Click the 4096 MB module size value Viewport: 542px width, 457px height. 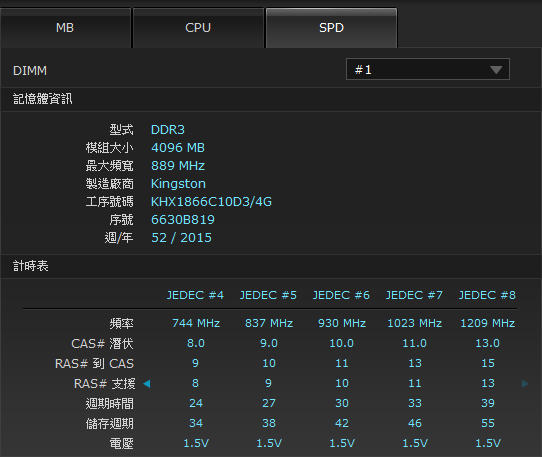coord(178,148)
